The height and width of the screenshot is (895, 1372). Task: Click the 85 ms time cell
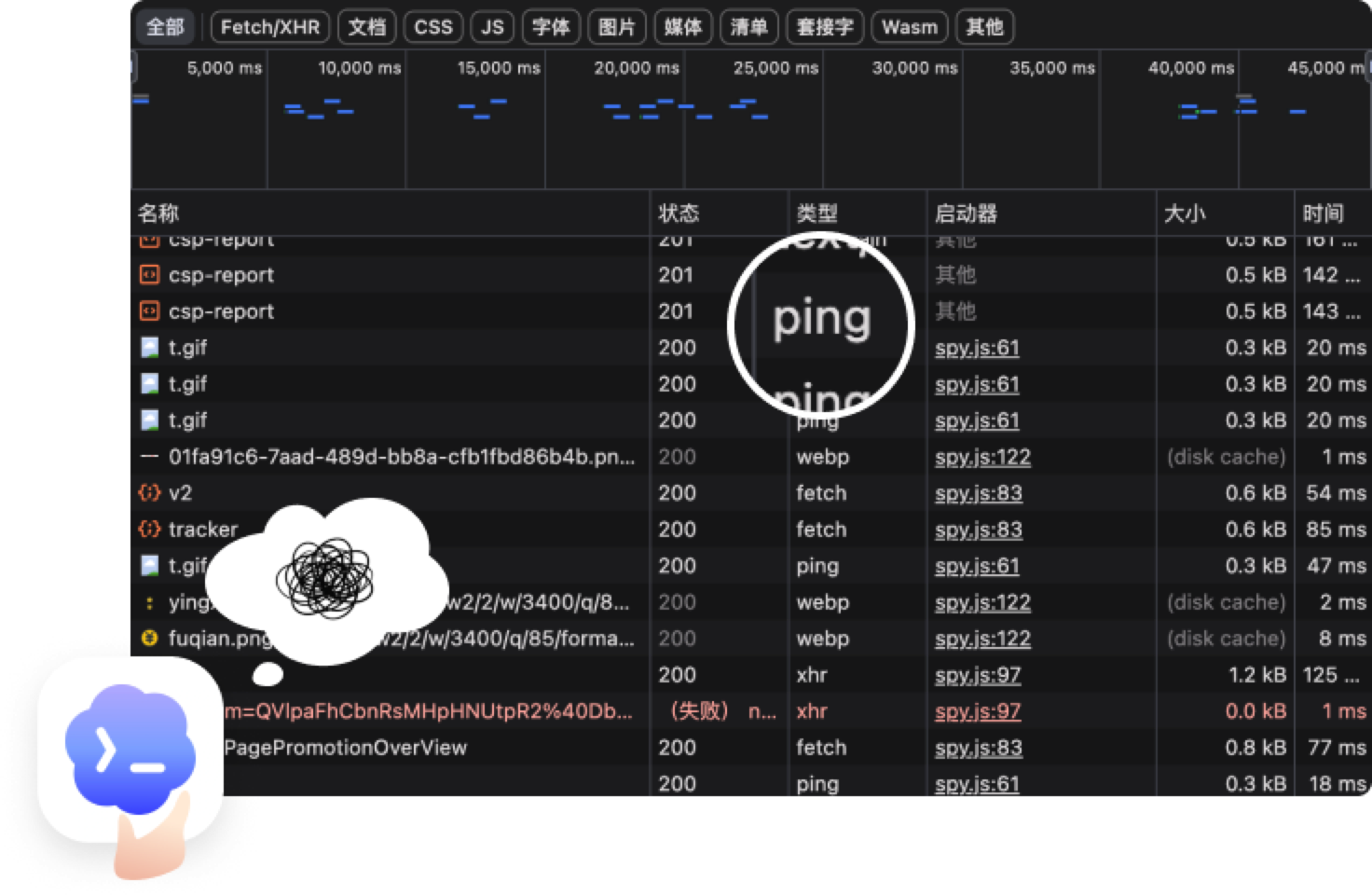(1336, 530)
